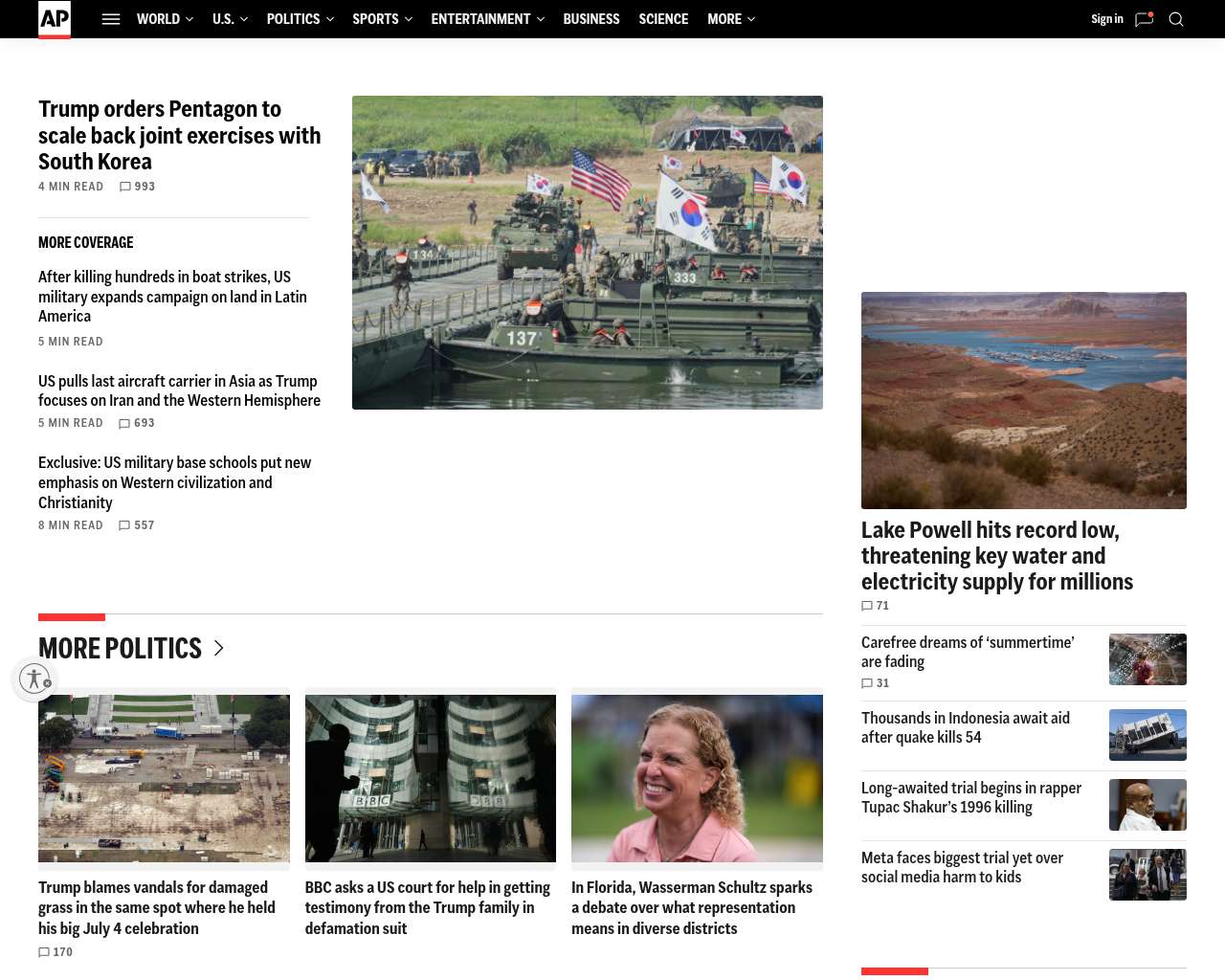The height and width of the screenshot is (980, 1225).
Task: Click the Meta trial thumbnail
Action: point(1147,875)
